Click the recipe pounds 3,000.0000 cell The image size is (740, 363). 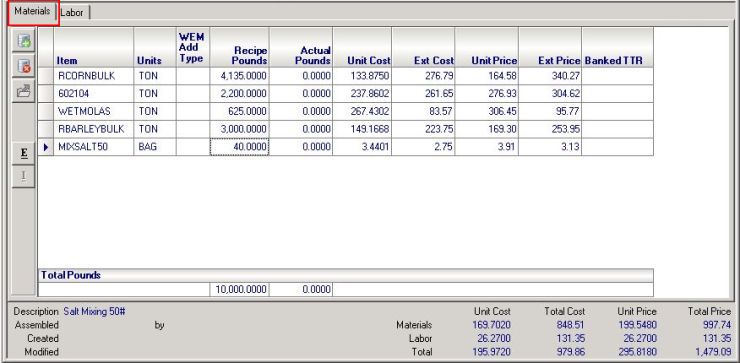[239, 129]
